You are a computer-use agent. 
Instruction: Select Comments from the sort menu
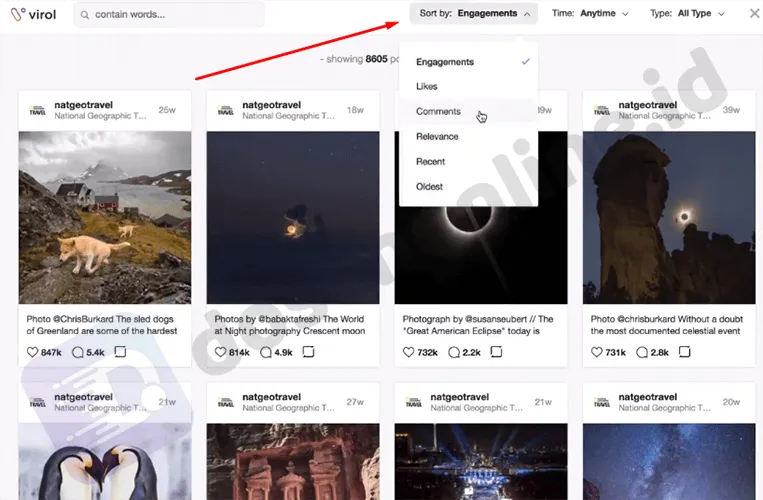click(438, 112)
